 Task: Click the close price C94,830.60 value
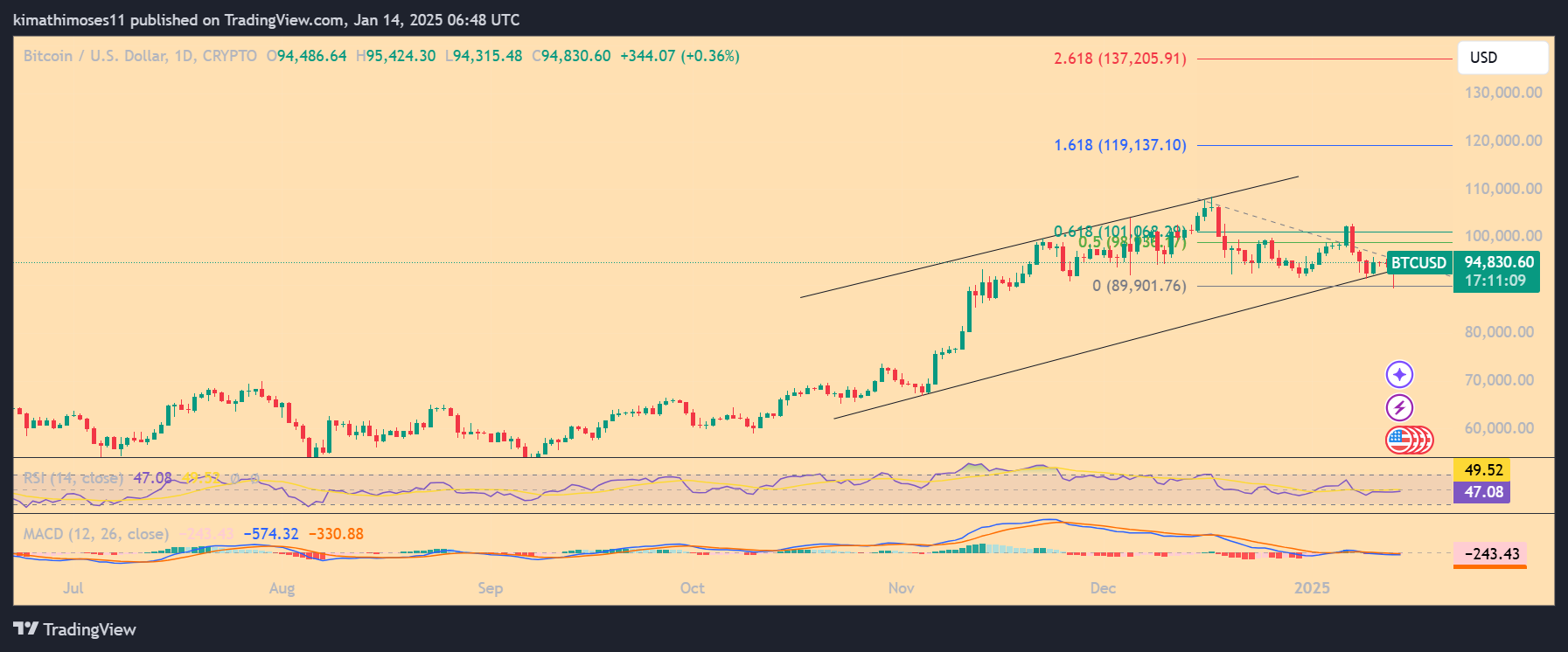coord(571,56)
